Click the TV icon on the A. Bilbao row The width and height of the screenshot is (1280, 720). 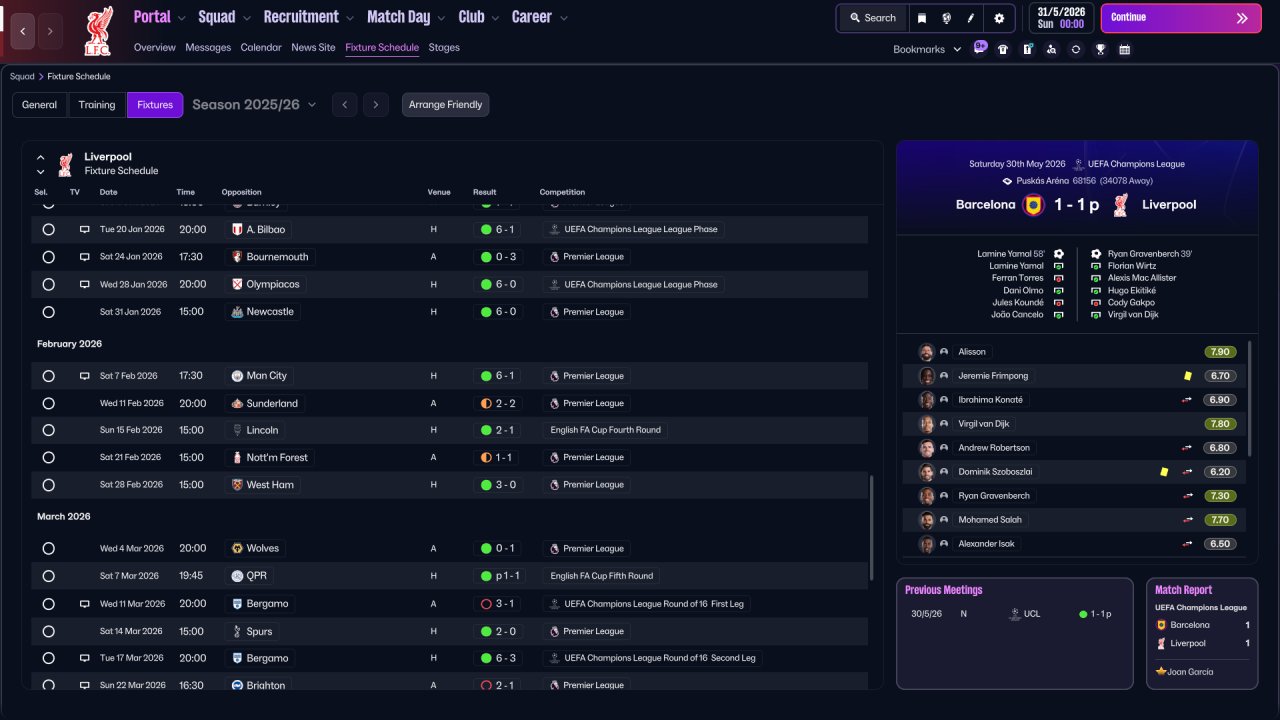pyautogui.click(x=85, y=229)
